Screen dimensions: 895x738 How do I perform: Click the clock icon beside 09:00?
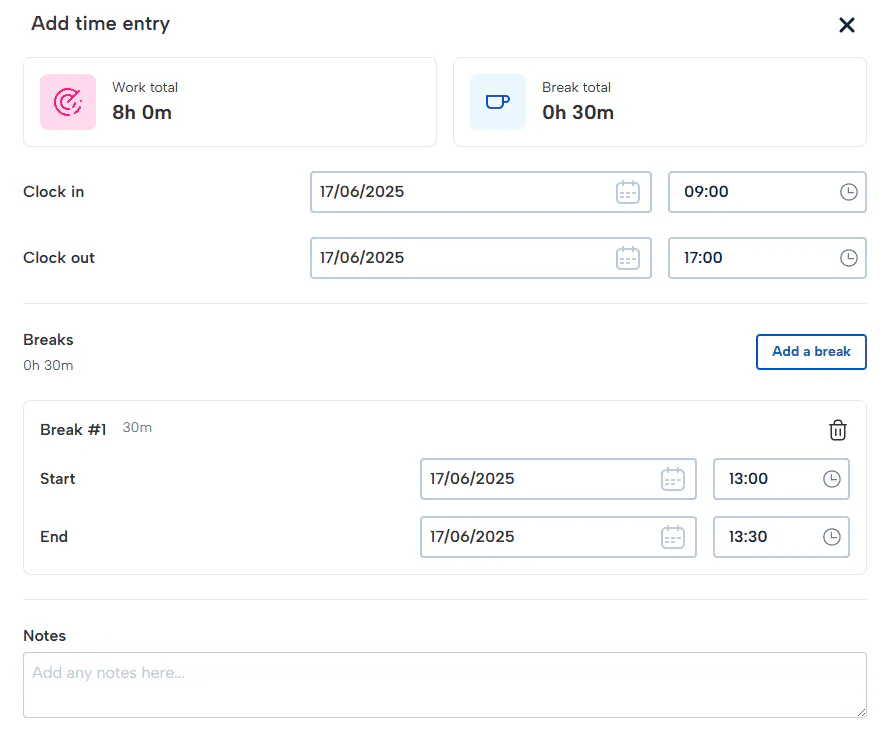pos(849,192)
